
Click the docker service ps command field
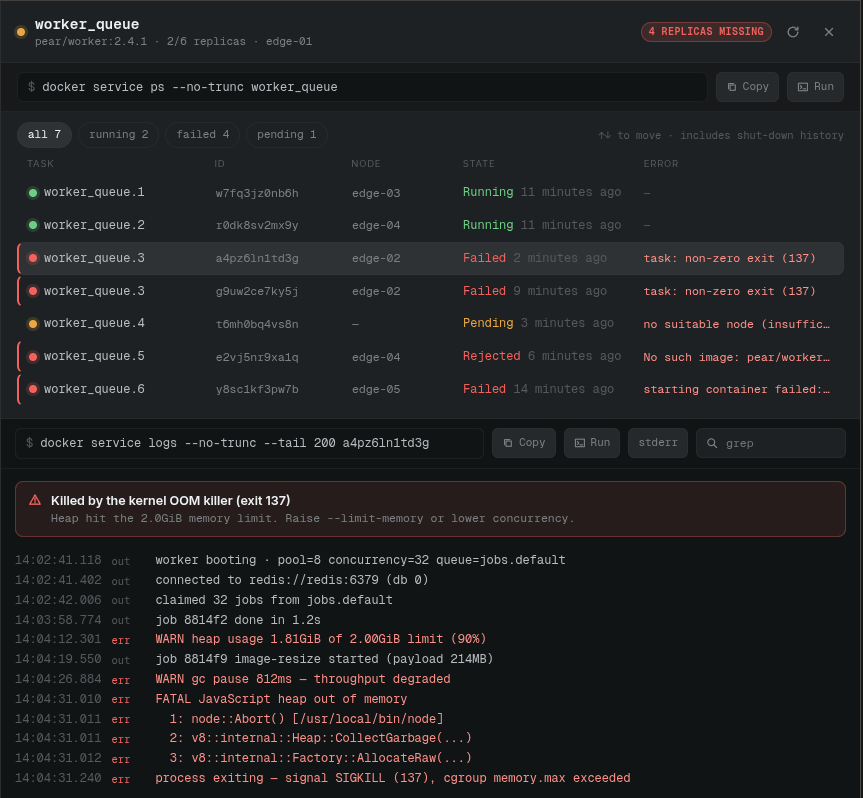click(362, 87)
